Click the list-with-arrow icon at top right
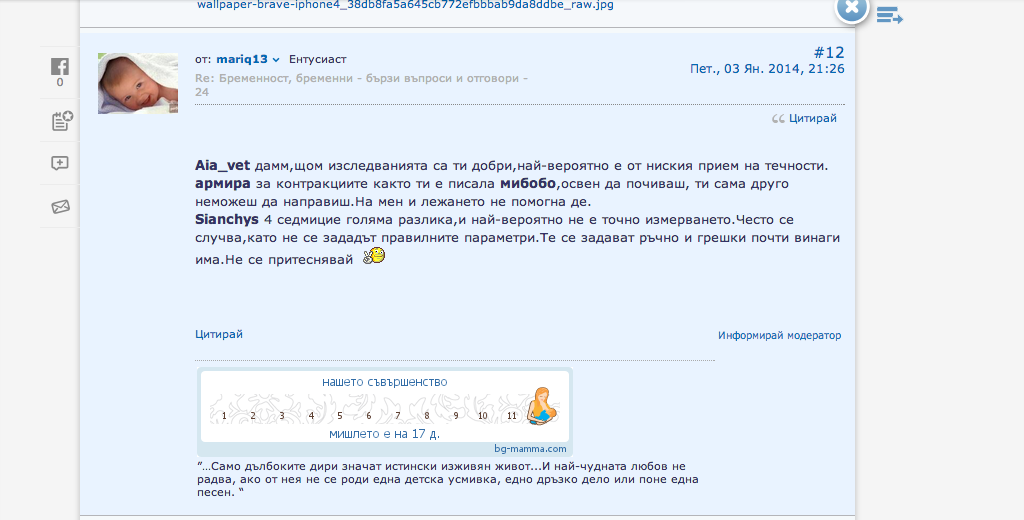The image size is (1024, 520). tap(889, 14)
